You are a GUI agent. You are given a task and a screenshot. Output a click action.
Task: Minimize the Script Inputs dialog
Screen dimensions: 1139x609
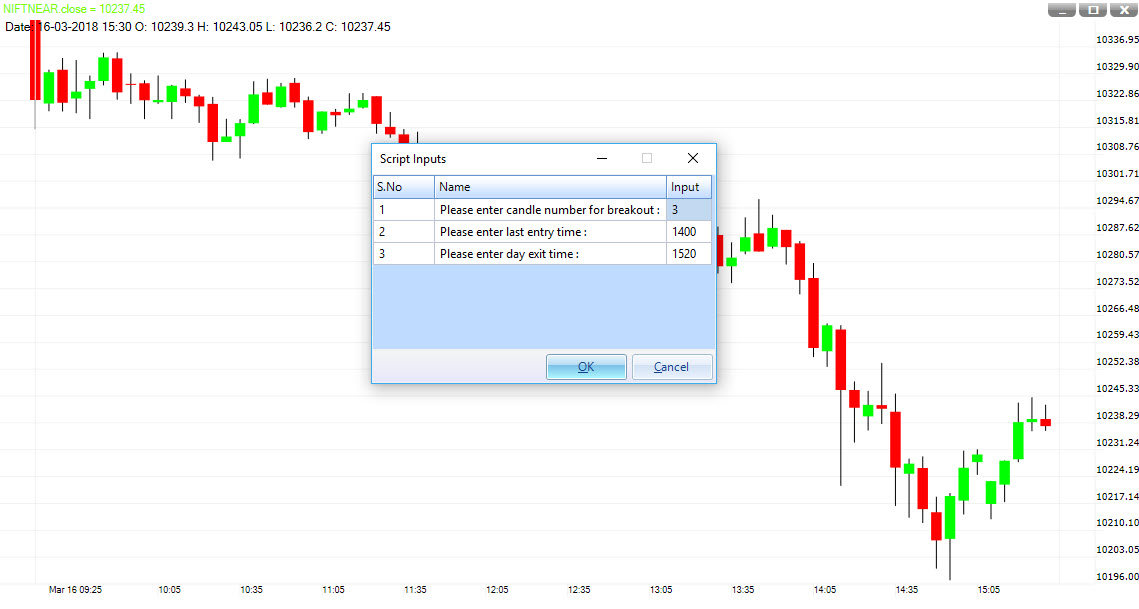point(601,158)
